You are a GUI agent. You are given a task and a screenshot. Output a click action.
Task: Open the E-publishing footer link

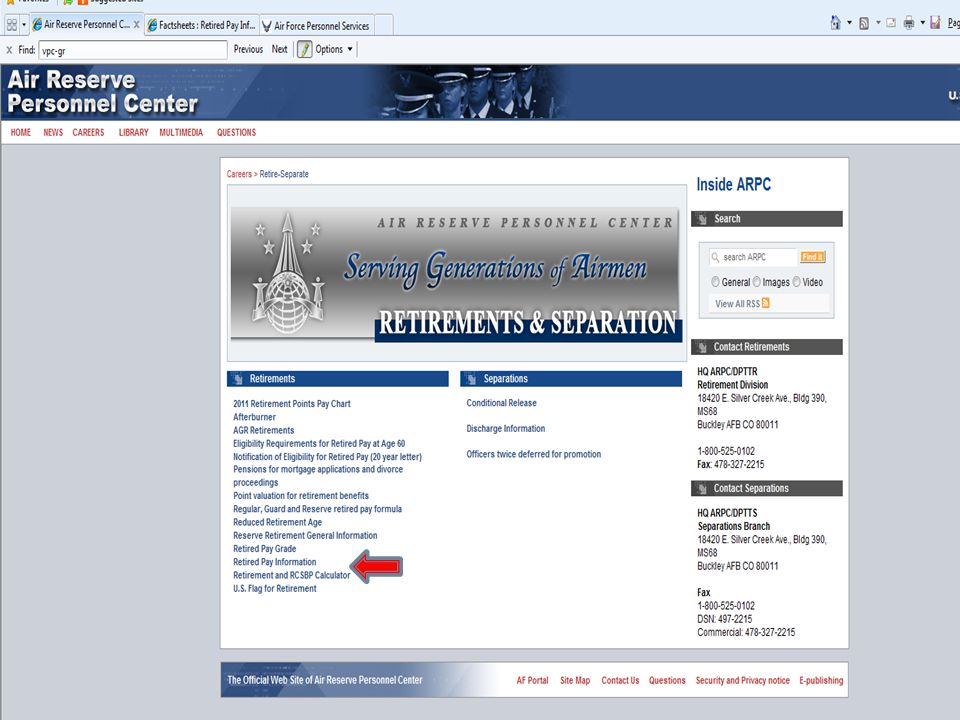coord(821,681)
